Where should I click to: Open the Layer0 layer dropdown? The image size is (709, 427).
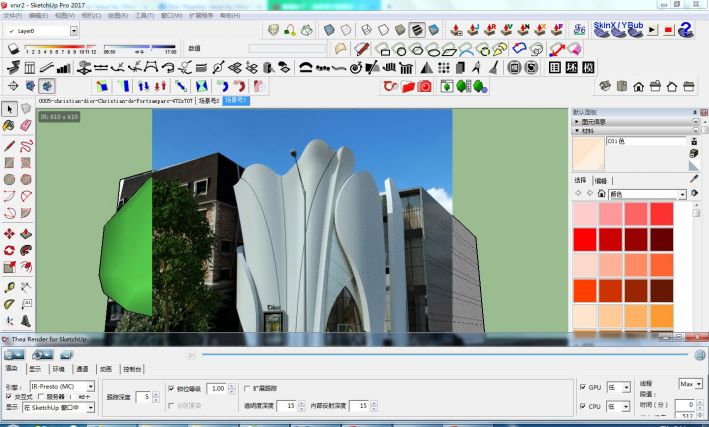(x=74, y=31)
